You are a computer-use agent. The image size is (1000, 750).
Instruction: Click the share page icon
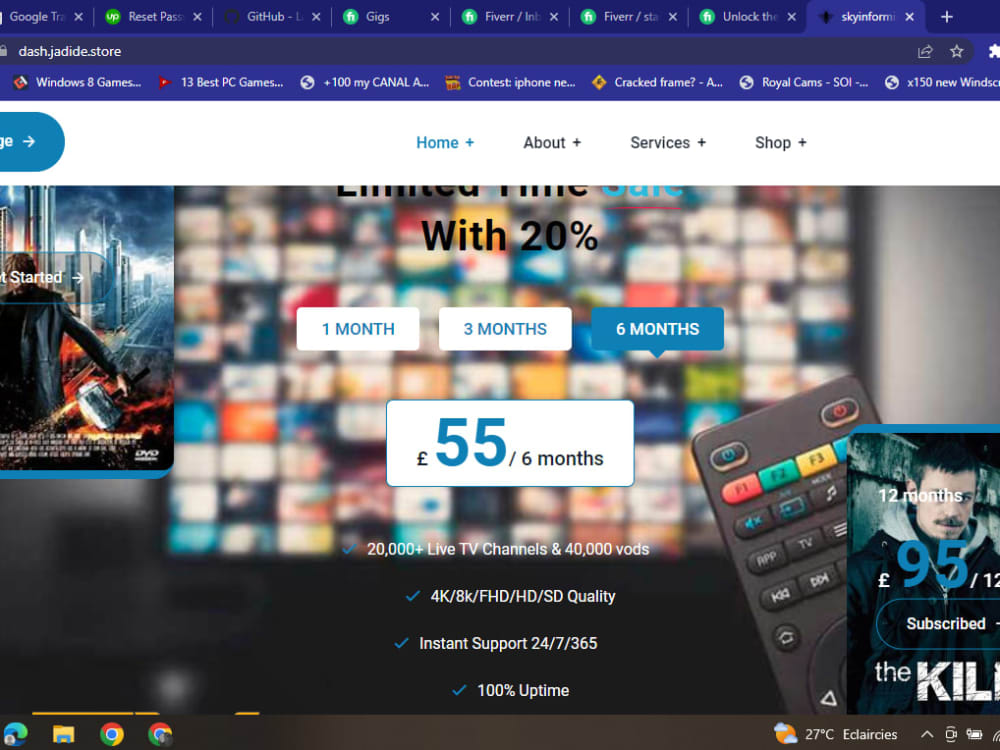[925, 52]
